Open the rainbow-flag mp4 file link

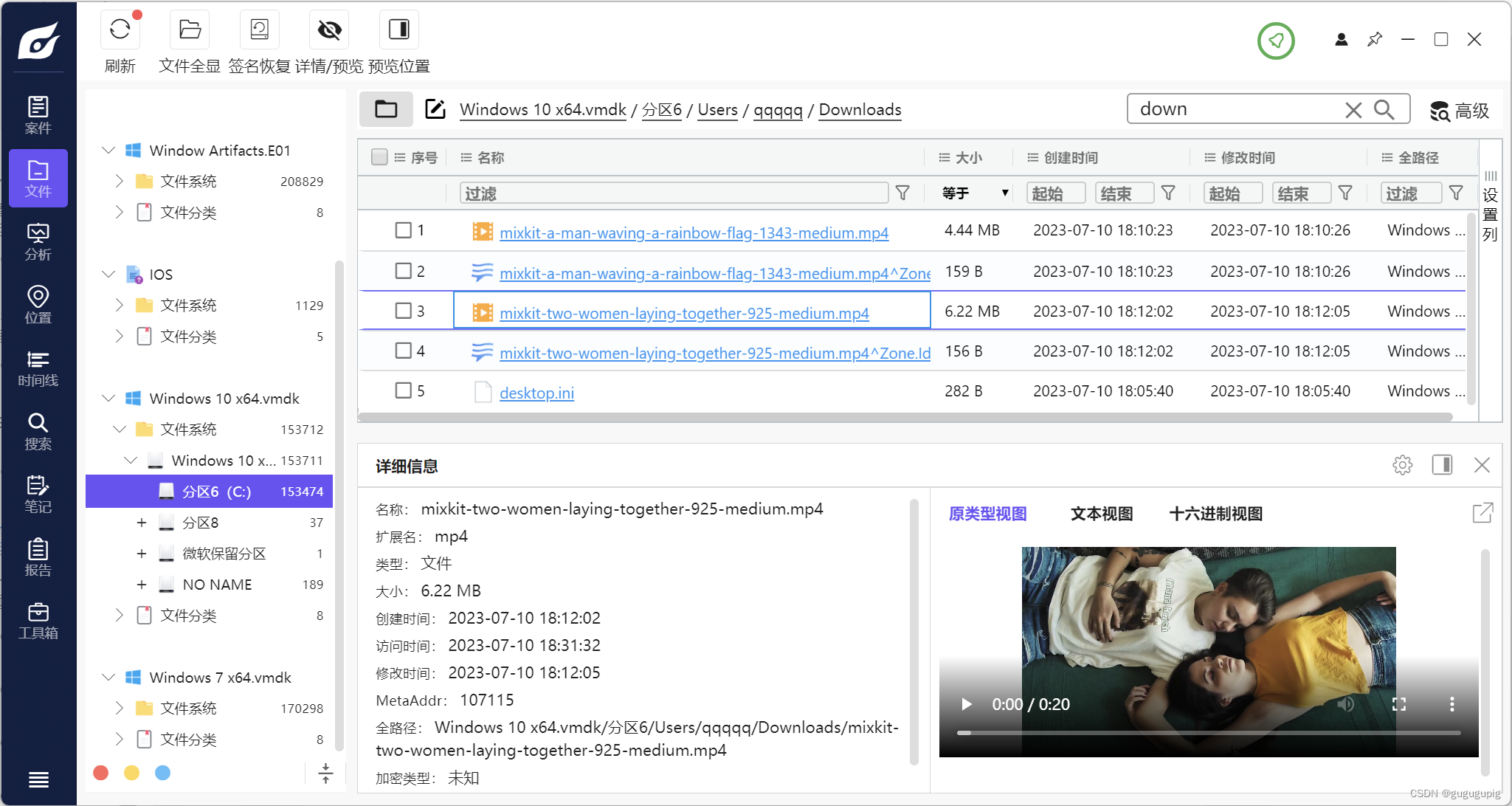693,232
